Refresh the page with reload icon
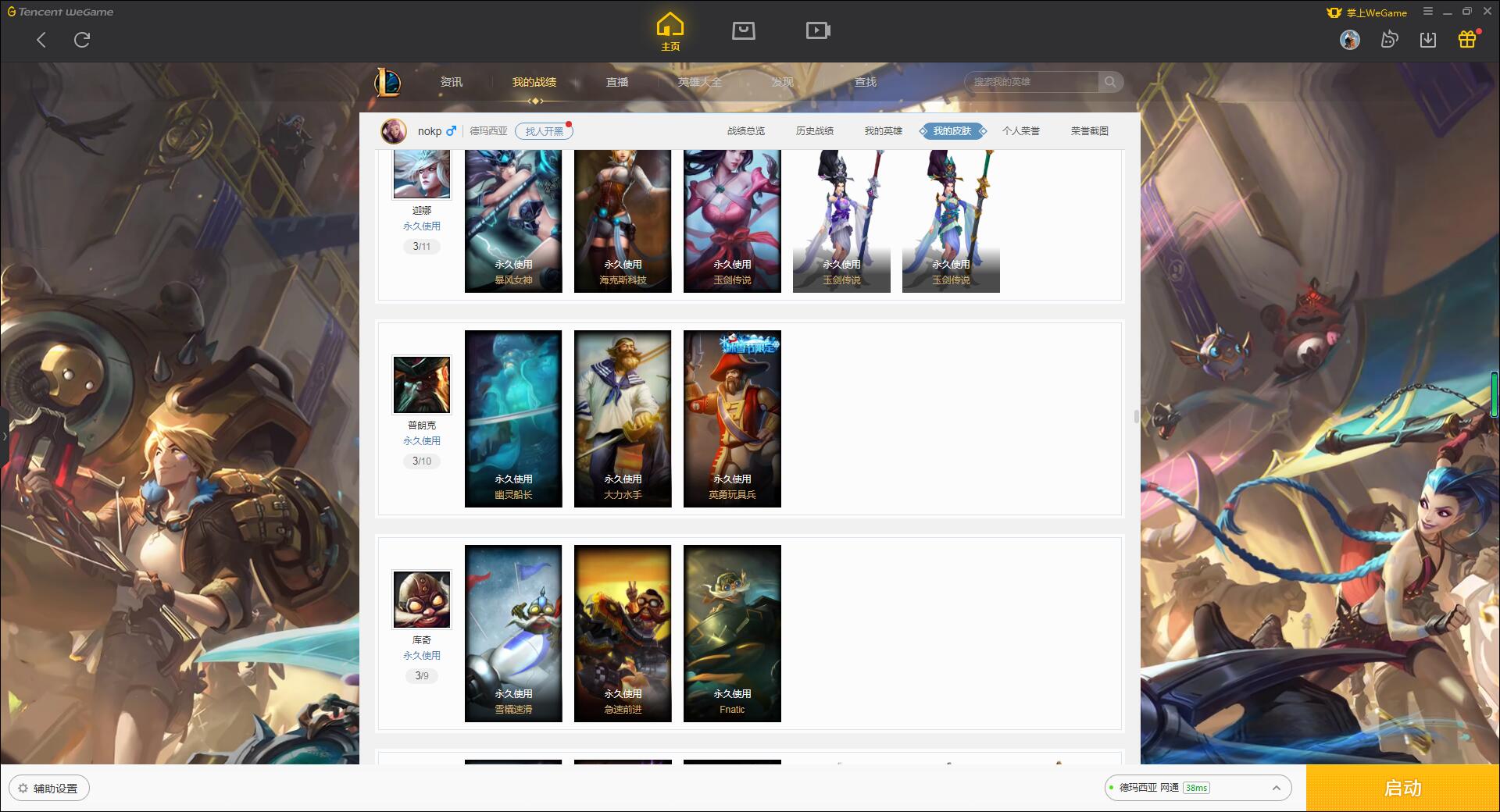 82,40
